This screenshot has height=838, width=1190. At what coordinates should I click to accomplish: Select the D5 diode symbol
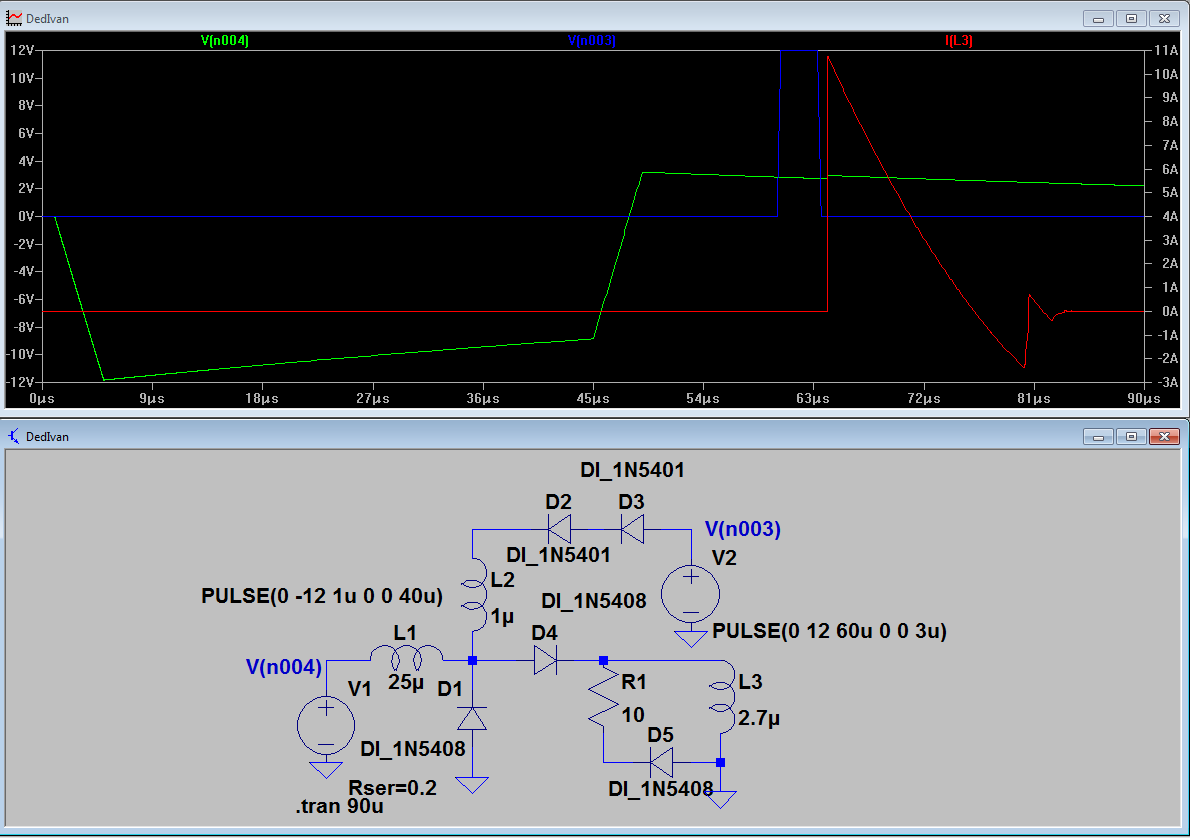660,762
